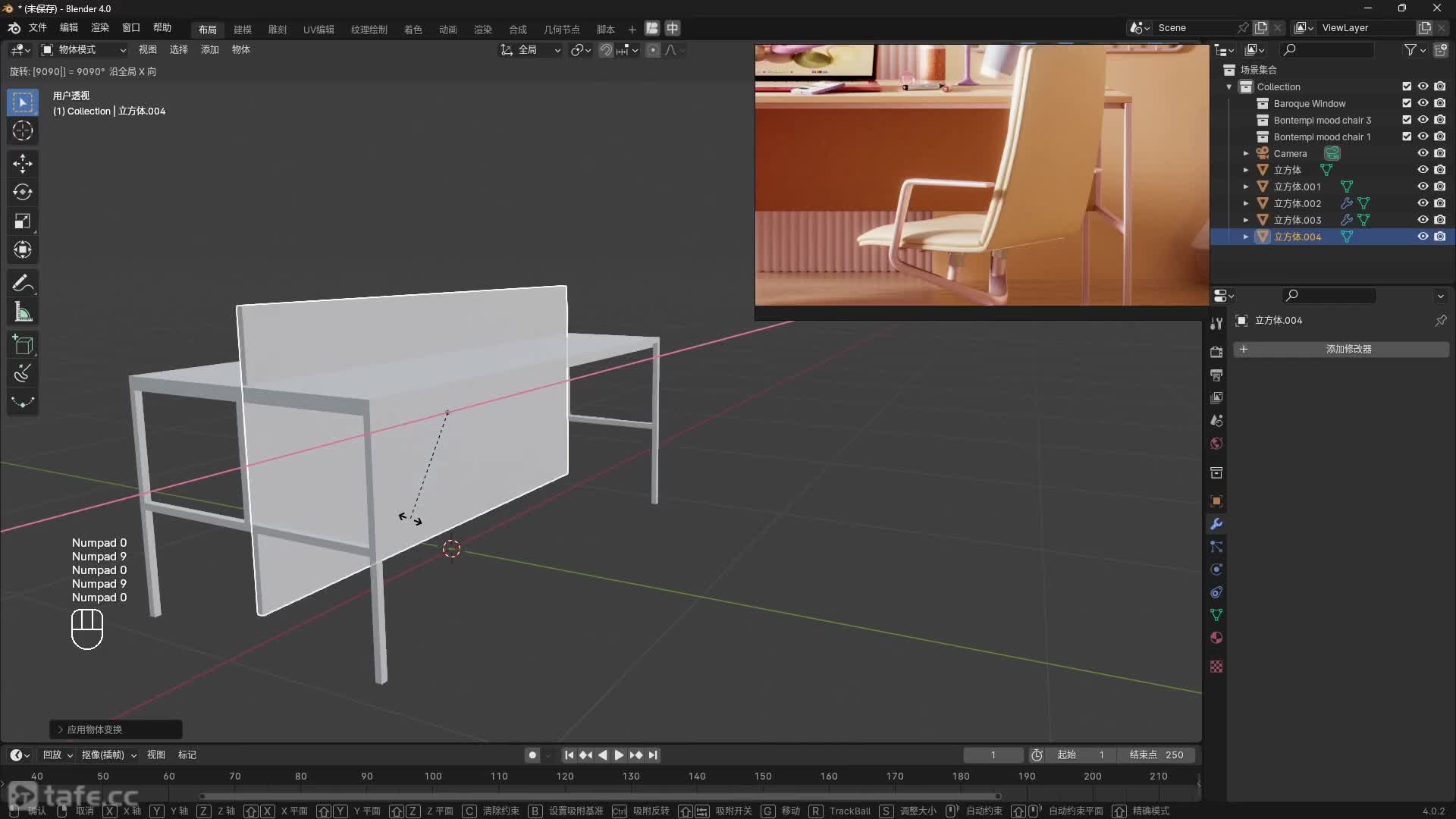Uncheck Bontempi mood chair 3 checkbox
Viewport: 1456px width, 819px height.
coord(1407,120)
